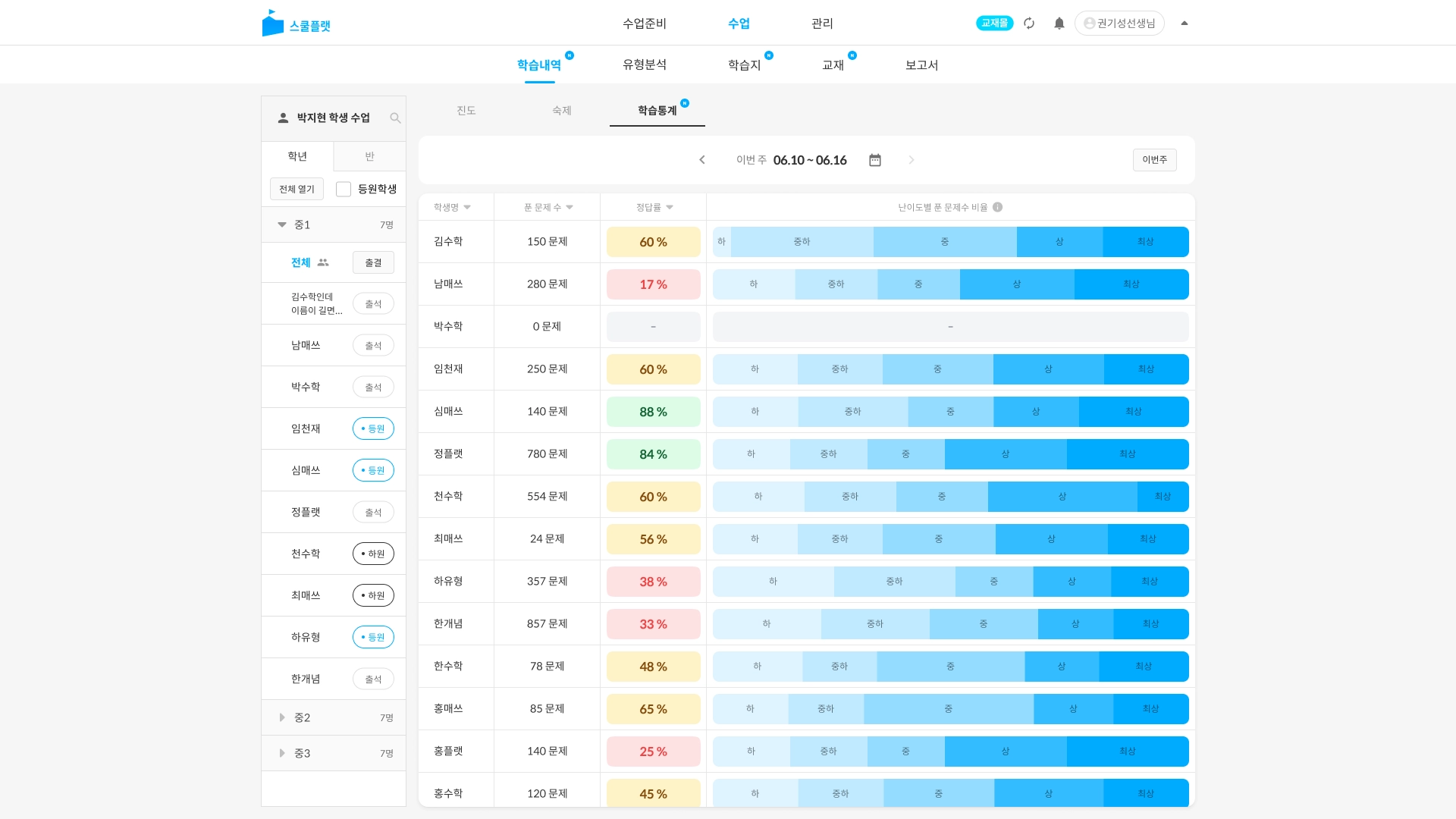Click the search icon in student panel

point(395,118)
